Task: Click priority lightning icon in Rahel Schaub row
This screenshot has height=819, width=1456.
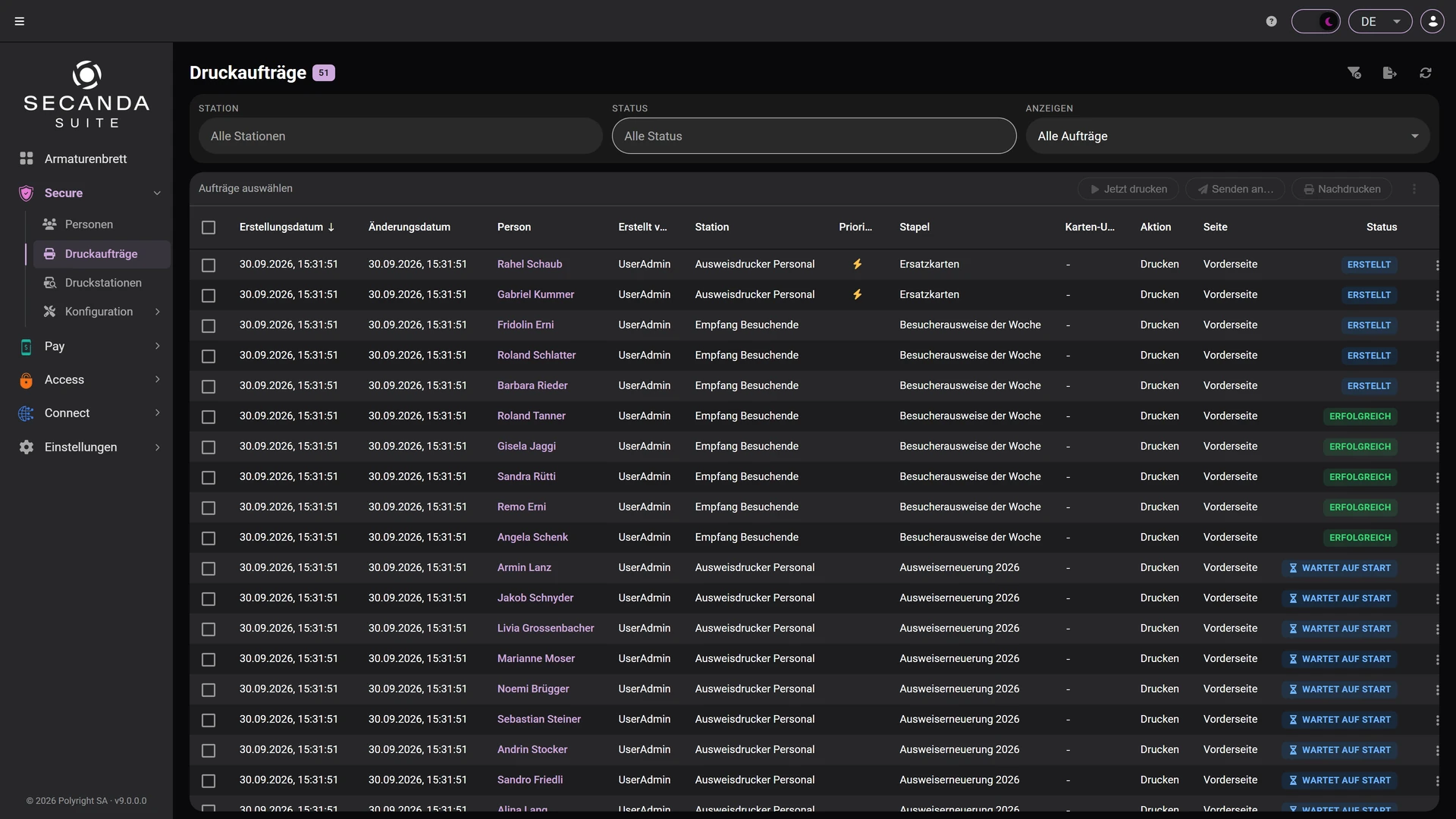Action: point(857,264)
